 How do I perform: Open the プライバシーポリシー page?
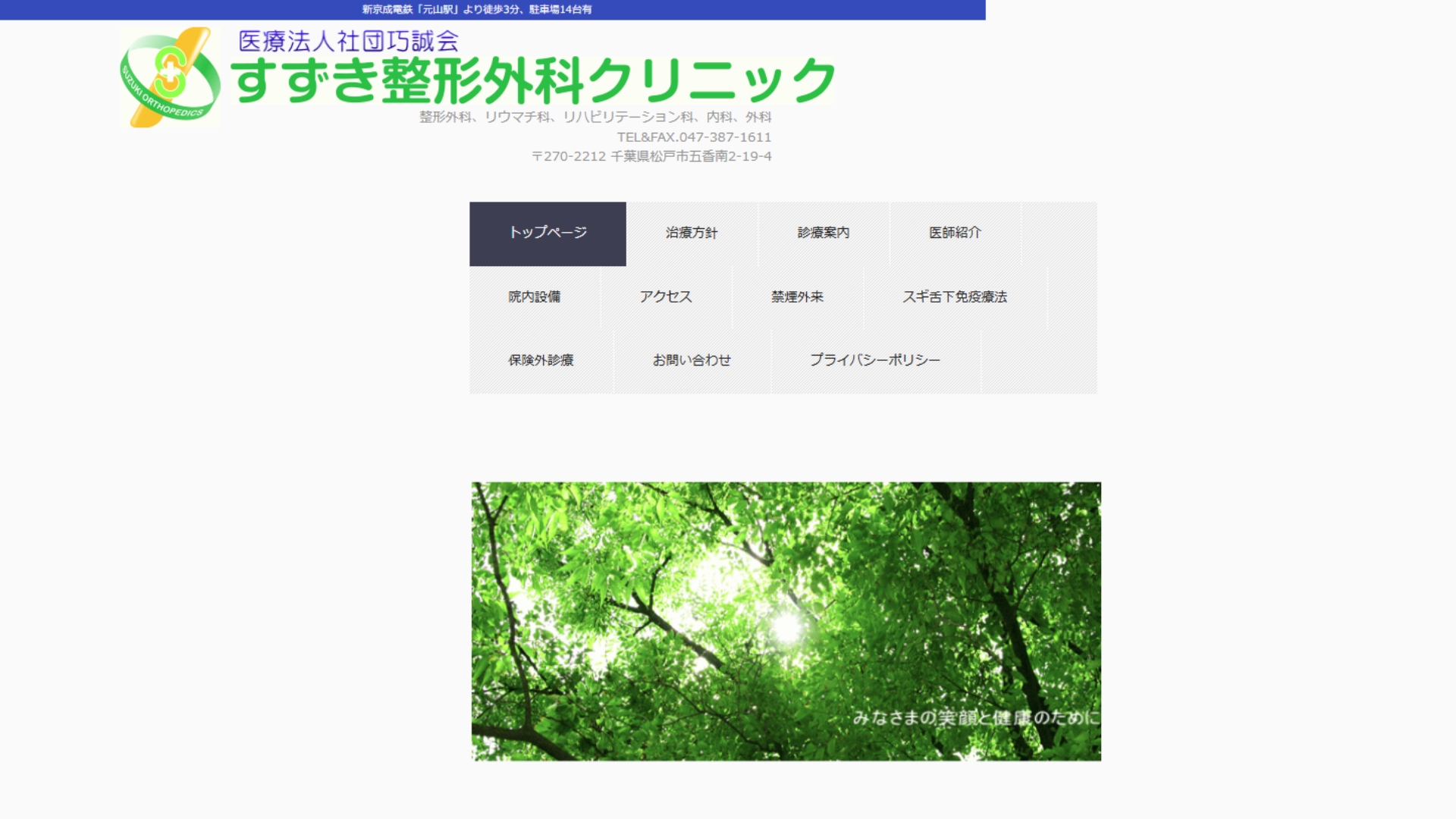tap(874, 360)
